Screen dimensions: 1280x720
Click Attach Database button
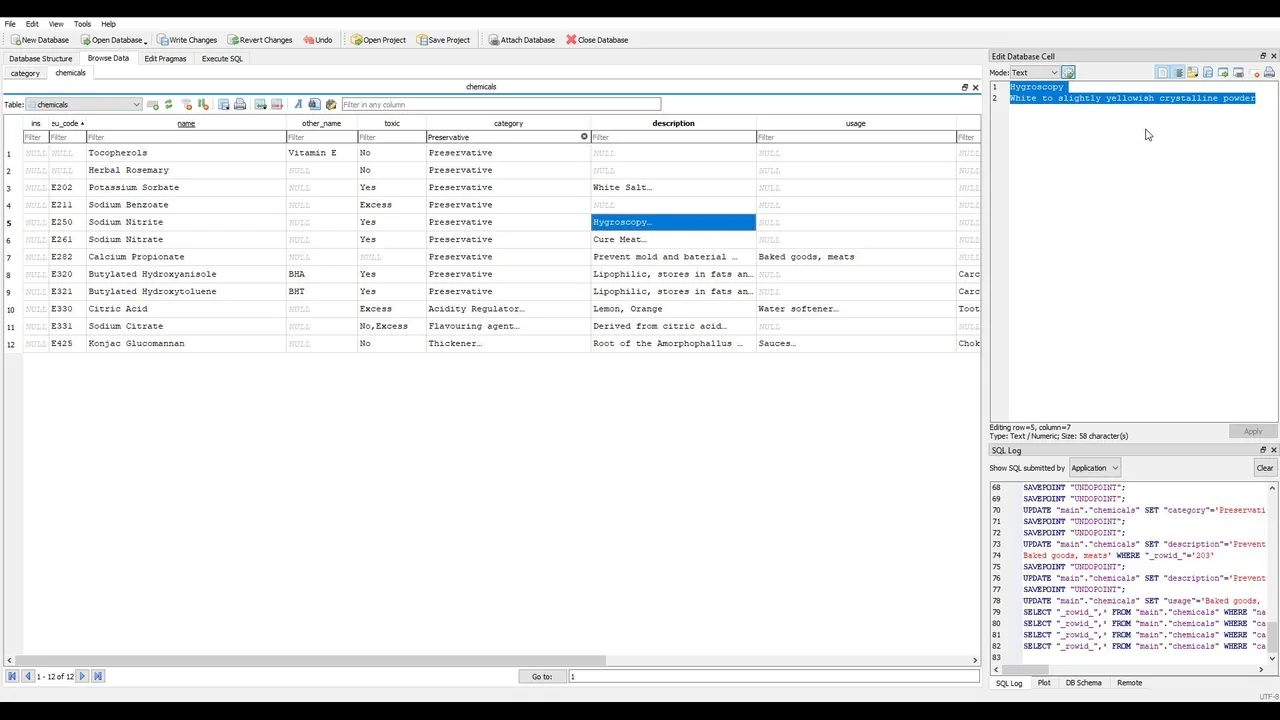coord(521,40)
